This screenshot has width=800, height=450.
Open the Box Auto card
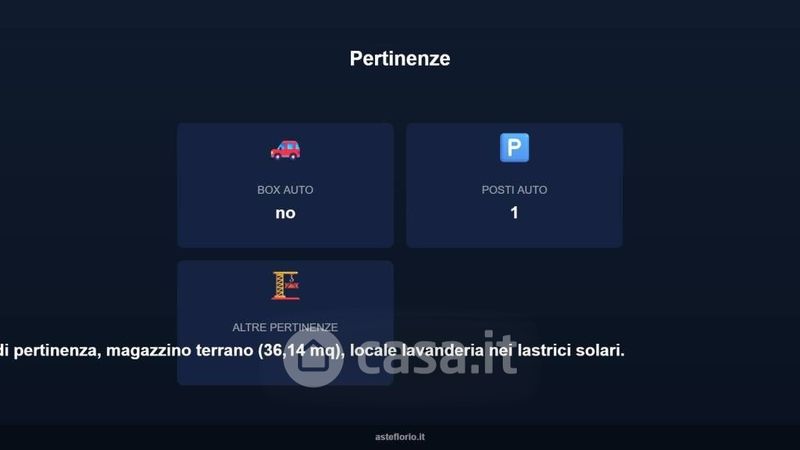(285, 185)
